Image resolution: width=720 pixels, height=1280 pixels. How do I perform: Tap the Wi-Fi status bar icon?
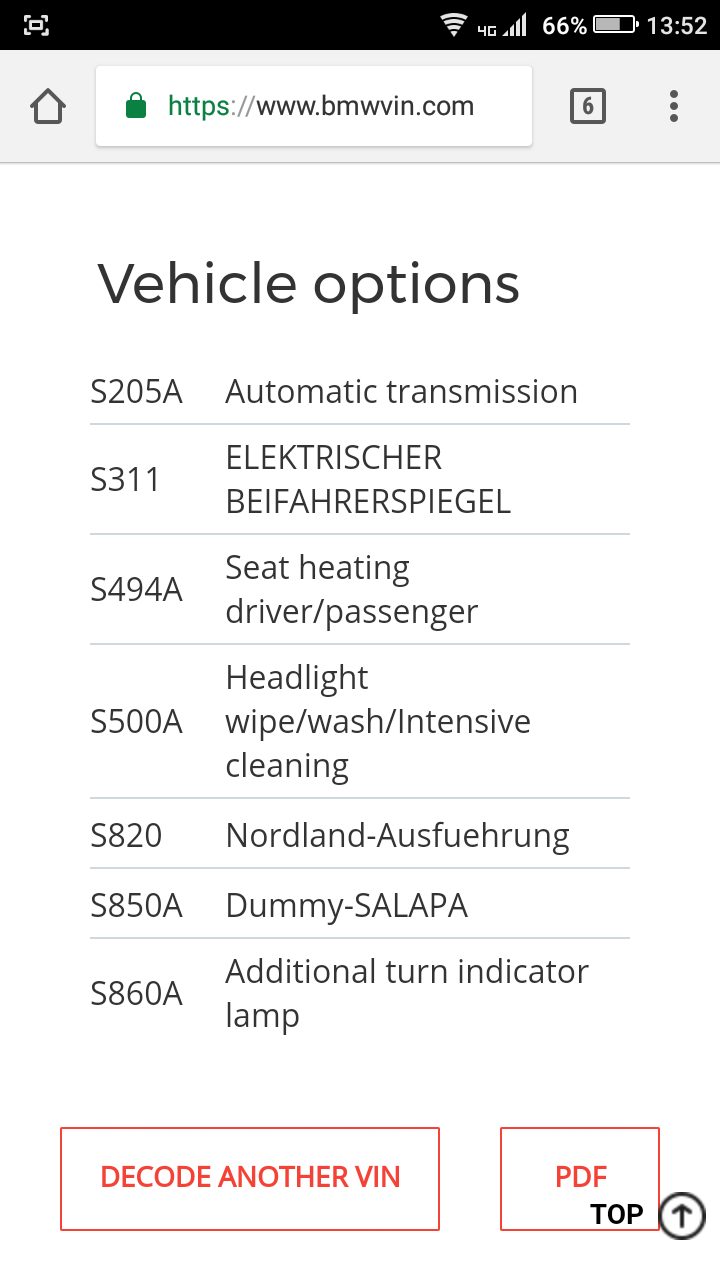(x=454, y=25)
